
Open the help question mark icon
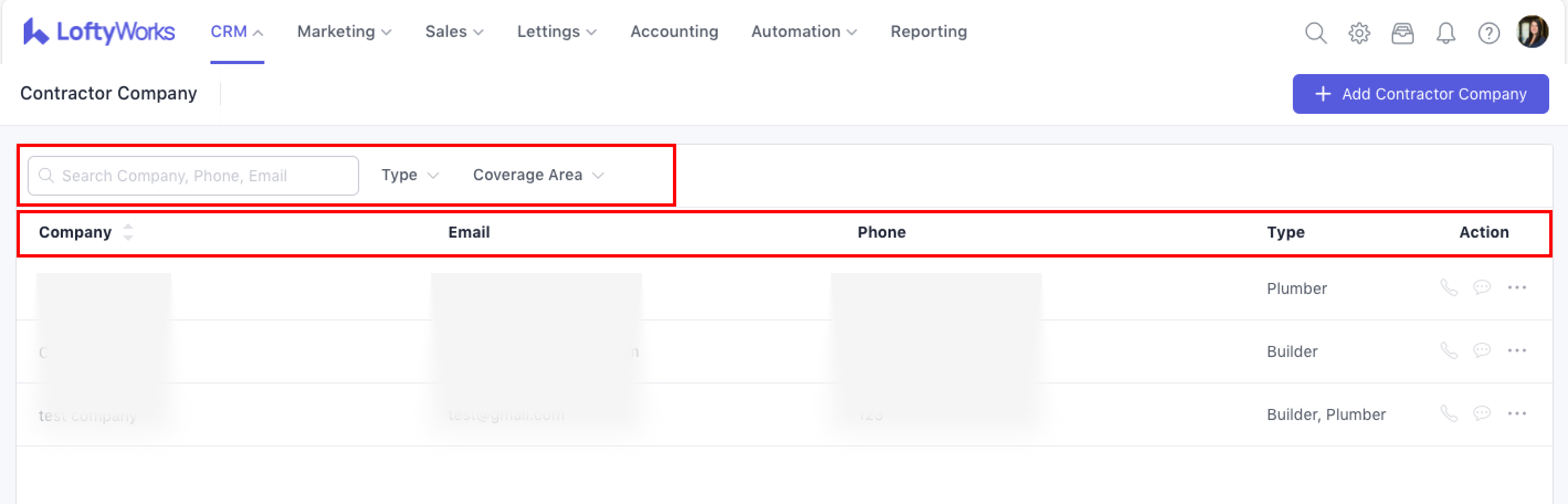1488,33
